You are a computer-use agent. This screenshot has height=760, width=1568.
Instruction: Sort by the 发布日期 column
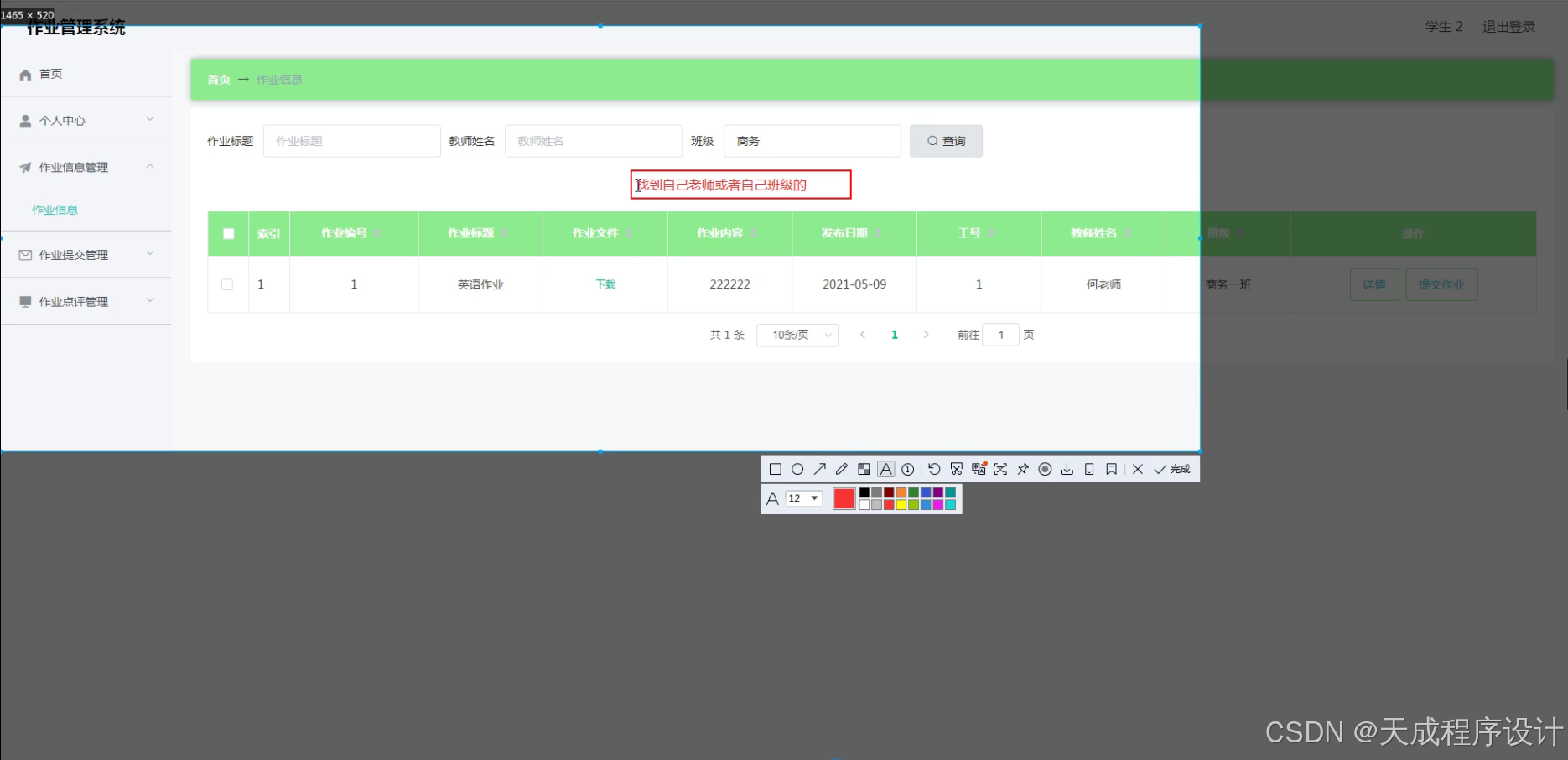(878, 233)
